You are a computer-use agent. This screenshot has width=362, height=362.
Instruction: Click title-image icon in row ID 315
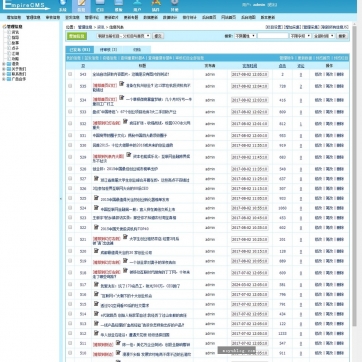[x=96, y=304]
